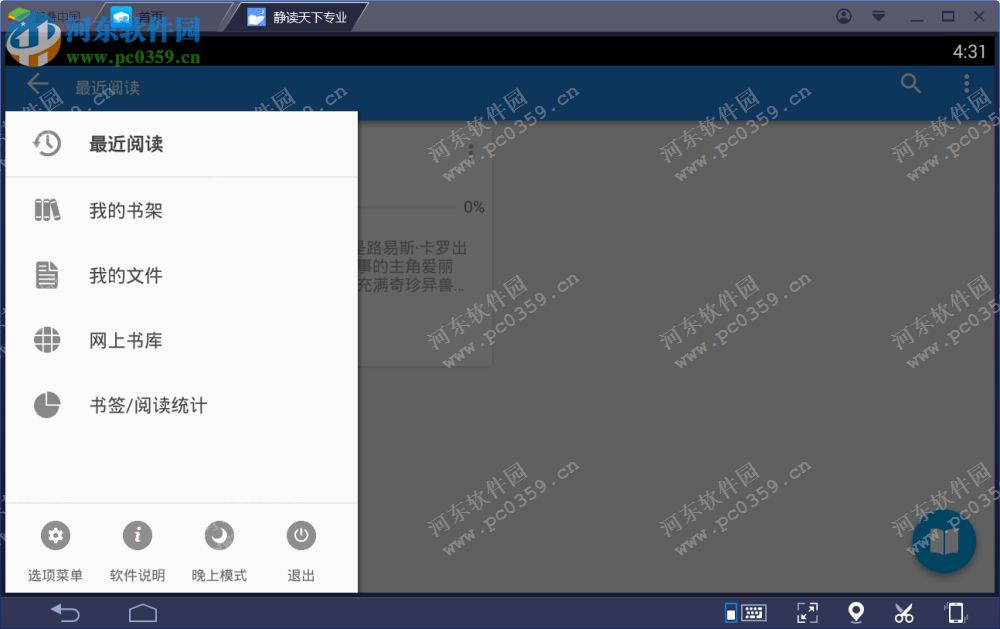Screen dimensions: 1000x629
Task: Open 软件说明 software info
Action: click(137, 535)
